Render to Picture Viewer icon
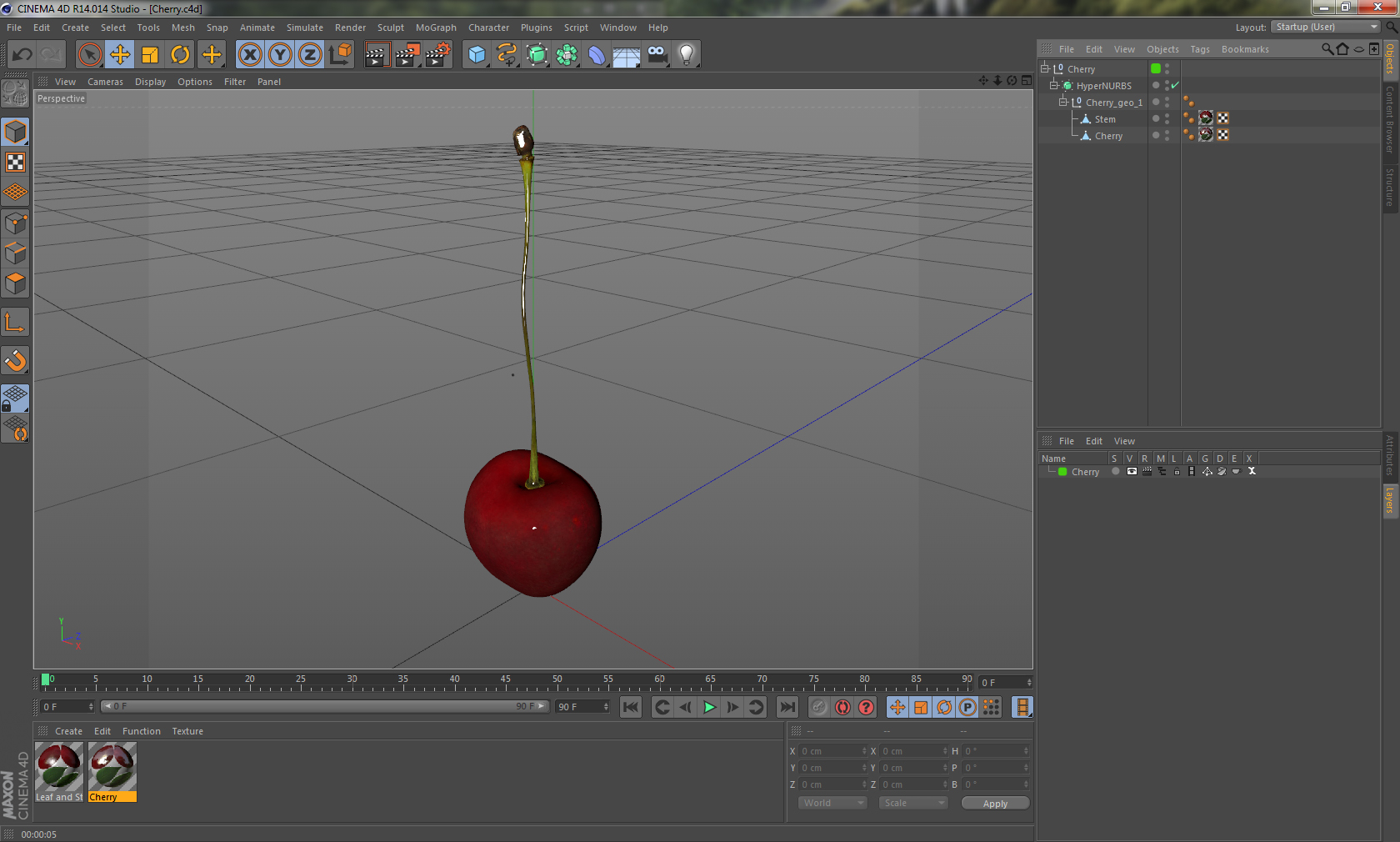The image size is (1400, 842). click(407, 55)
